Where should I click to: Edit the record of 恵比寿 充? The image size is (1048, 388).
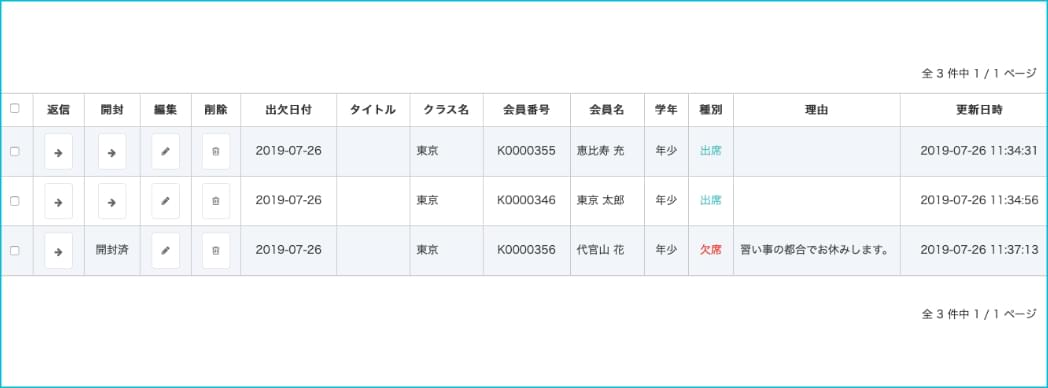pos(165,152)
